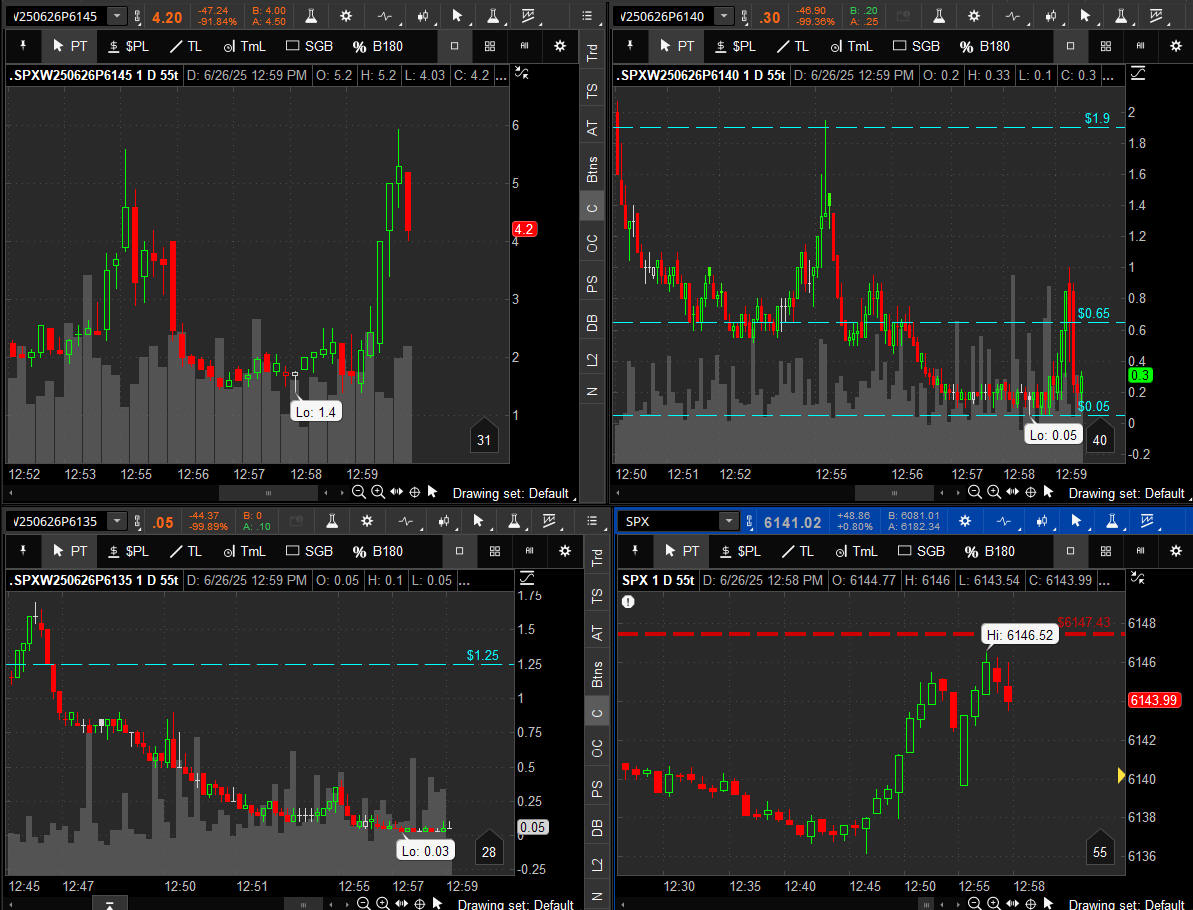Open the flask icon left of gear in P6135 header
This screenshot has width=1193, height=910.
click(332, 521)
